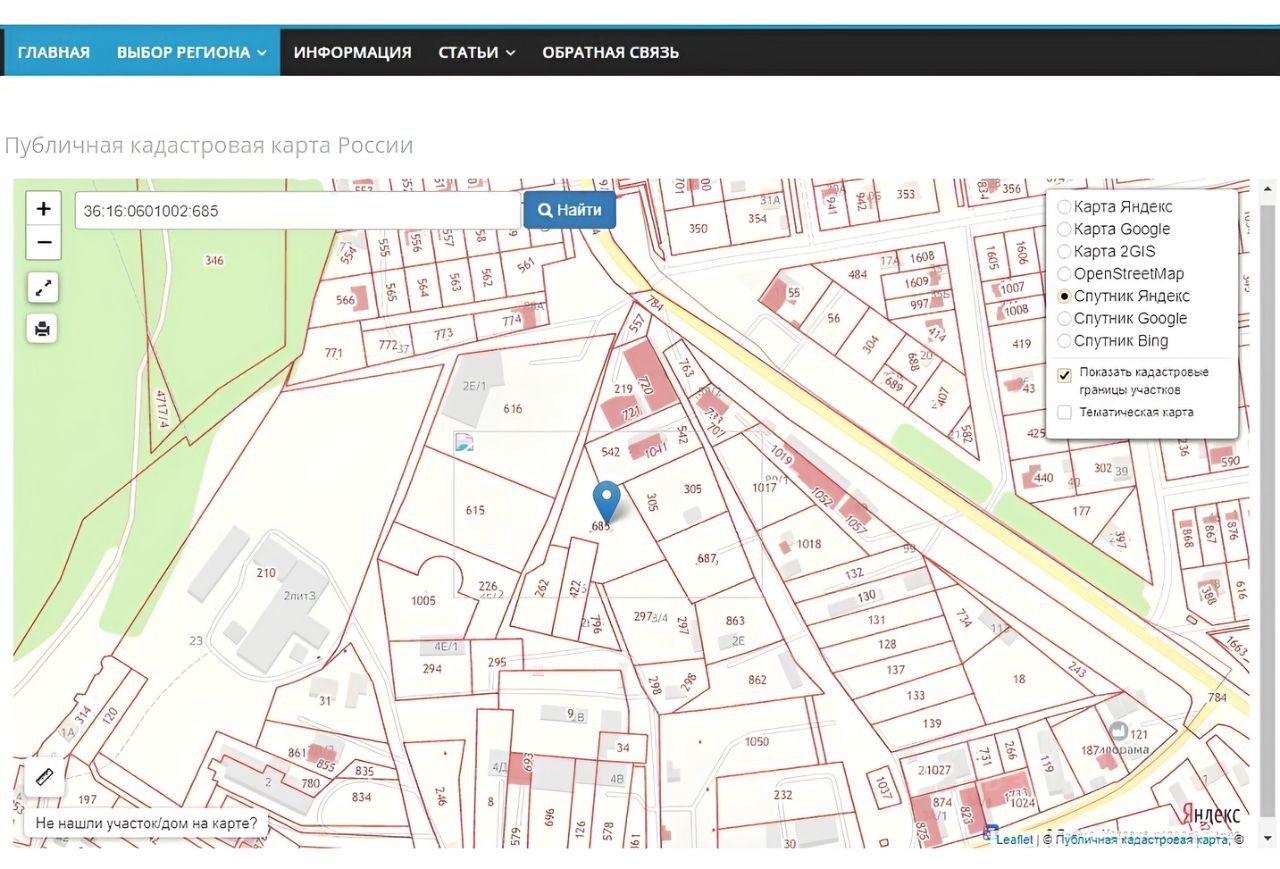Select Карта Яндекс base layer
1280x869 pixels.
tap(1064, 207)
